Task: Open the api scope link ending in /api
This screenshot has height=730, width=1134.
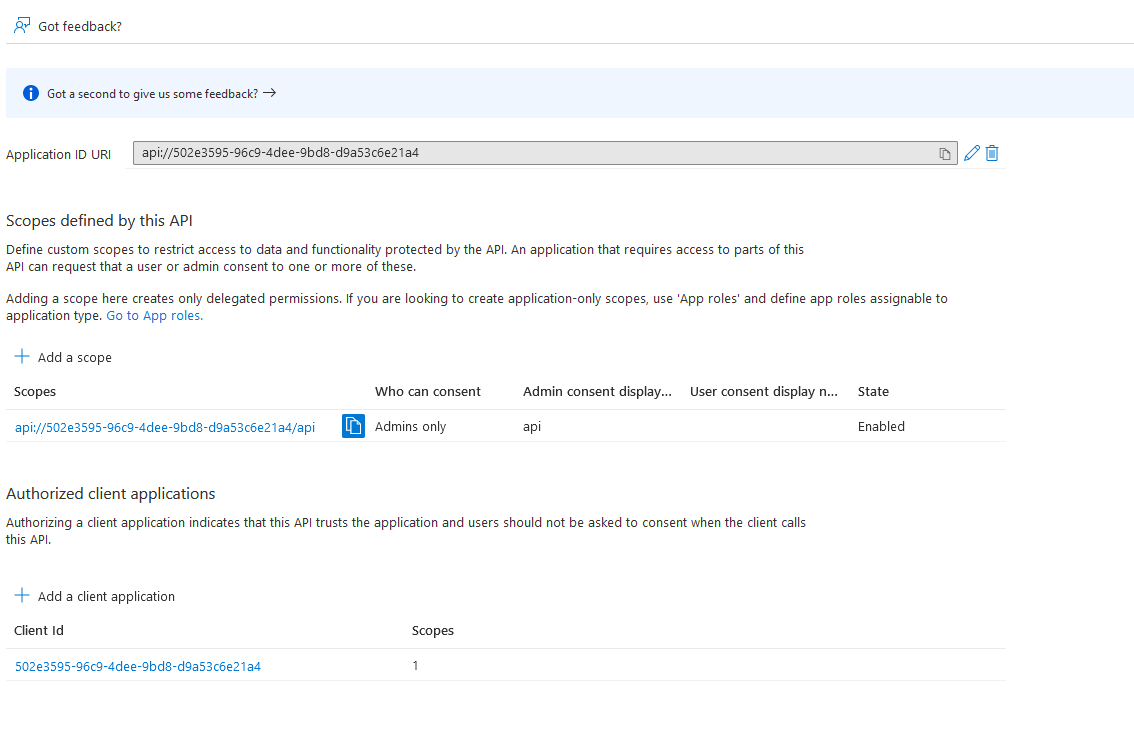Action: click(x=165, y=427)
